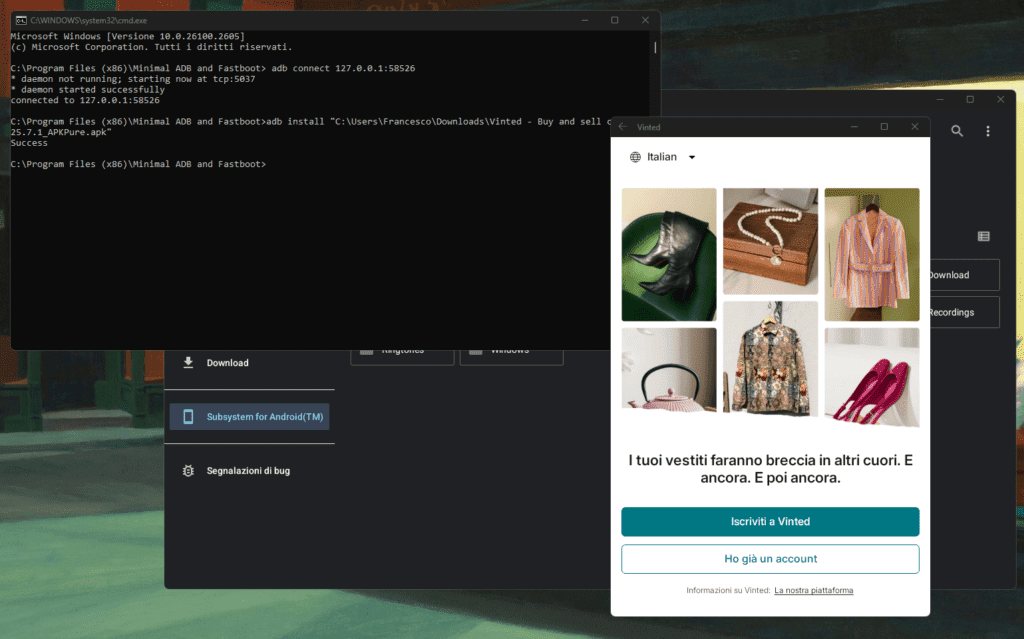Click Ho già un account button
This screenshot has width=1024, height=639.
pyautogui.click(x=770, y=559)
